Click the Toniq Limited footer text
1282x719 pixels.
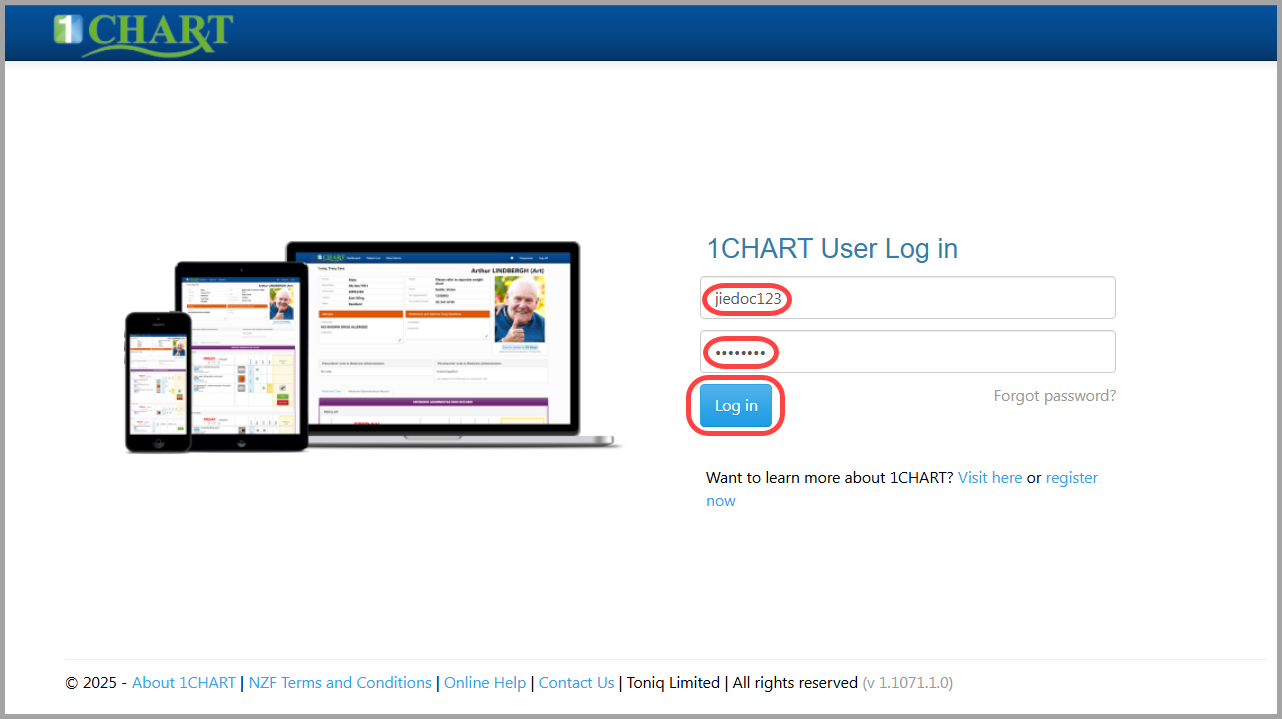(673, 683)
